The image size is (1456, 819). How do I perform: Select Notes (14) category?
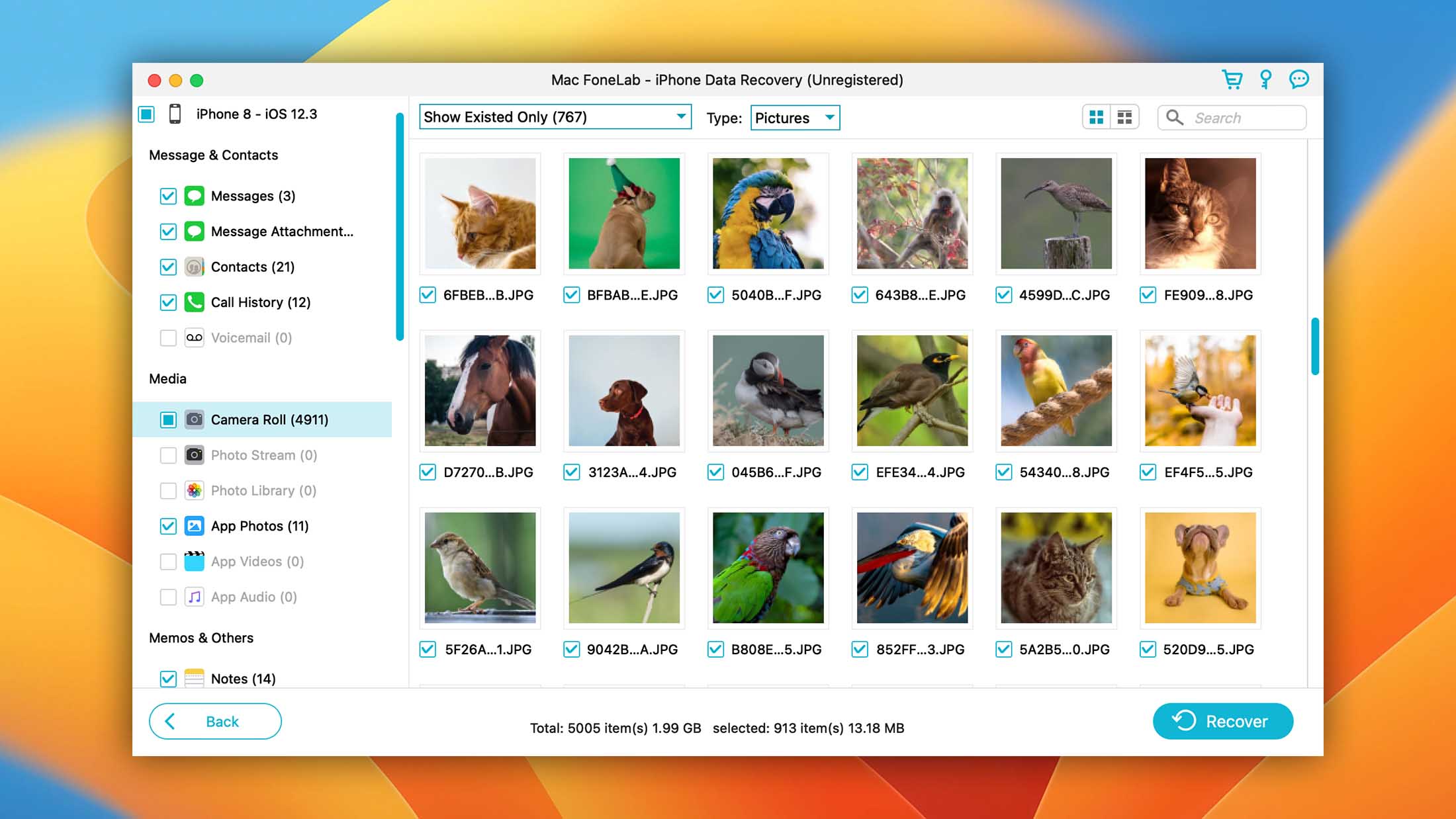(243, 679)
